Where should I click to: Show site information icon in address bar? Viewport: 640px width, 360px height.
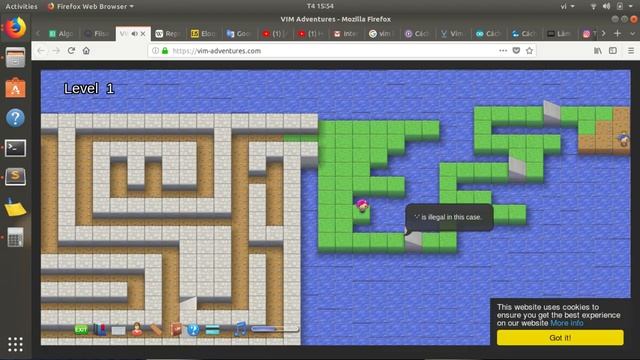coord(156,51)
